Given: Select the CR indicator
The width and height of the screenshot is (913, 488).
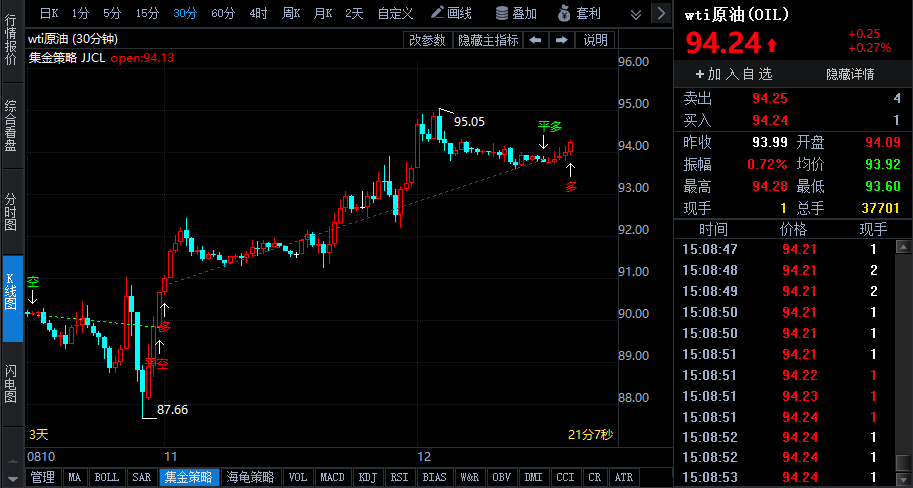Looking at the screenshot, I should pyautogui.click(x=594, y=477).
